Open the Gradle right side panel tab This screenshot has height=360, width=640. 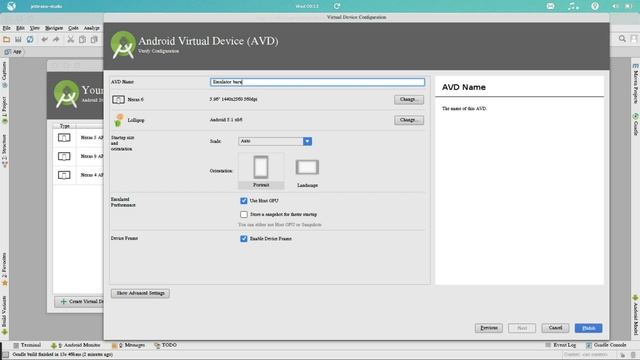click(636, 124)
